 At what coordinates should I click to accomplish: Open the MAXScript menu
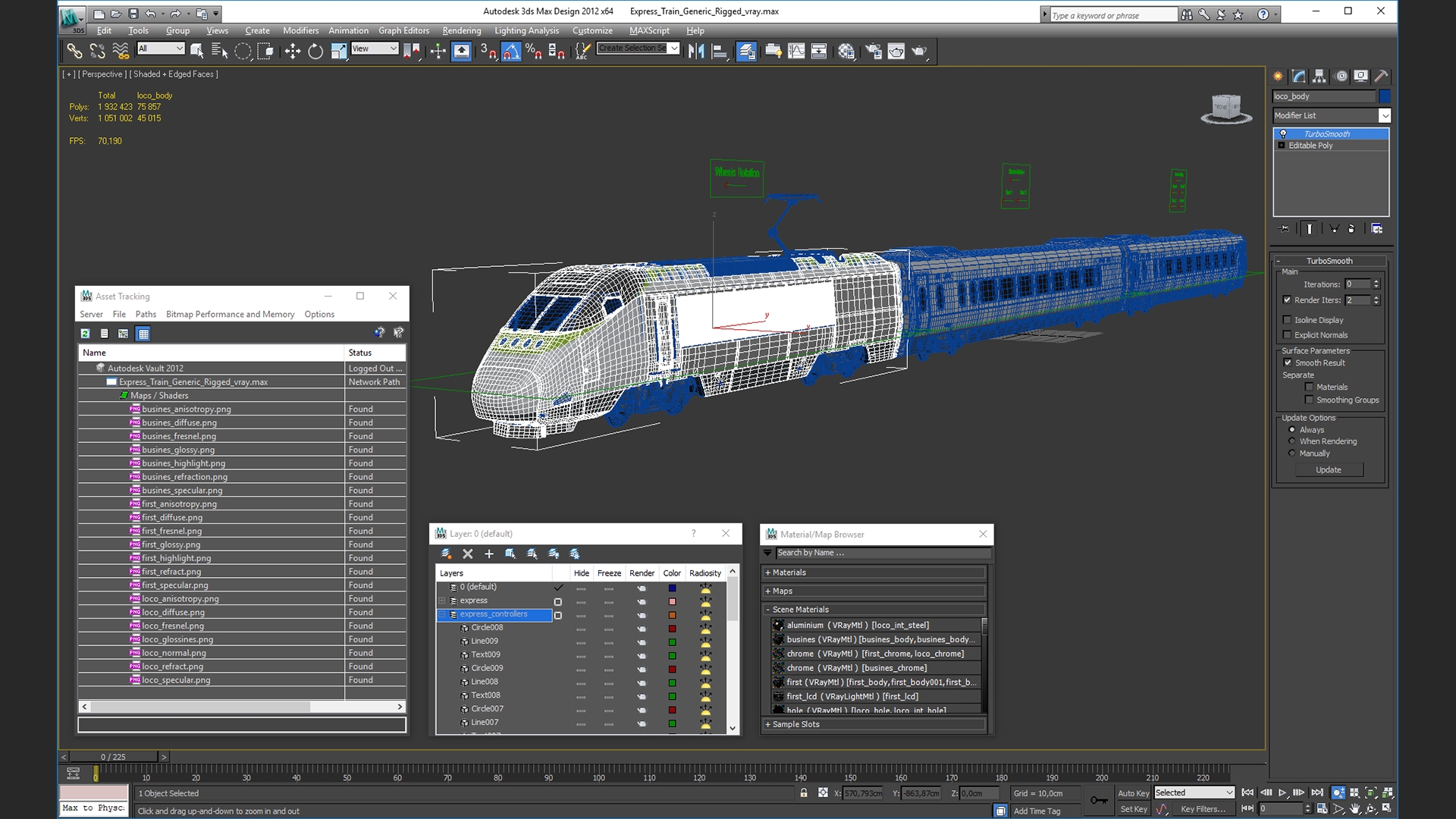[x=649, y=30]
